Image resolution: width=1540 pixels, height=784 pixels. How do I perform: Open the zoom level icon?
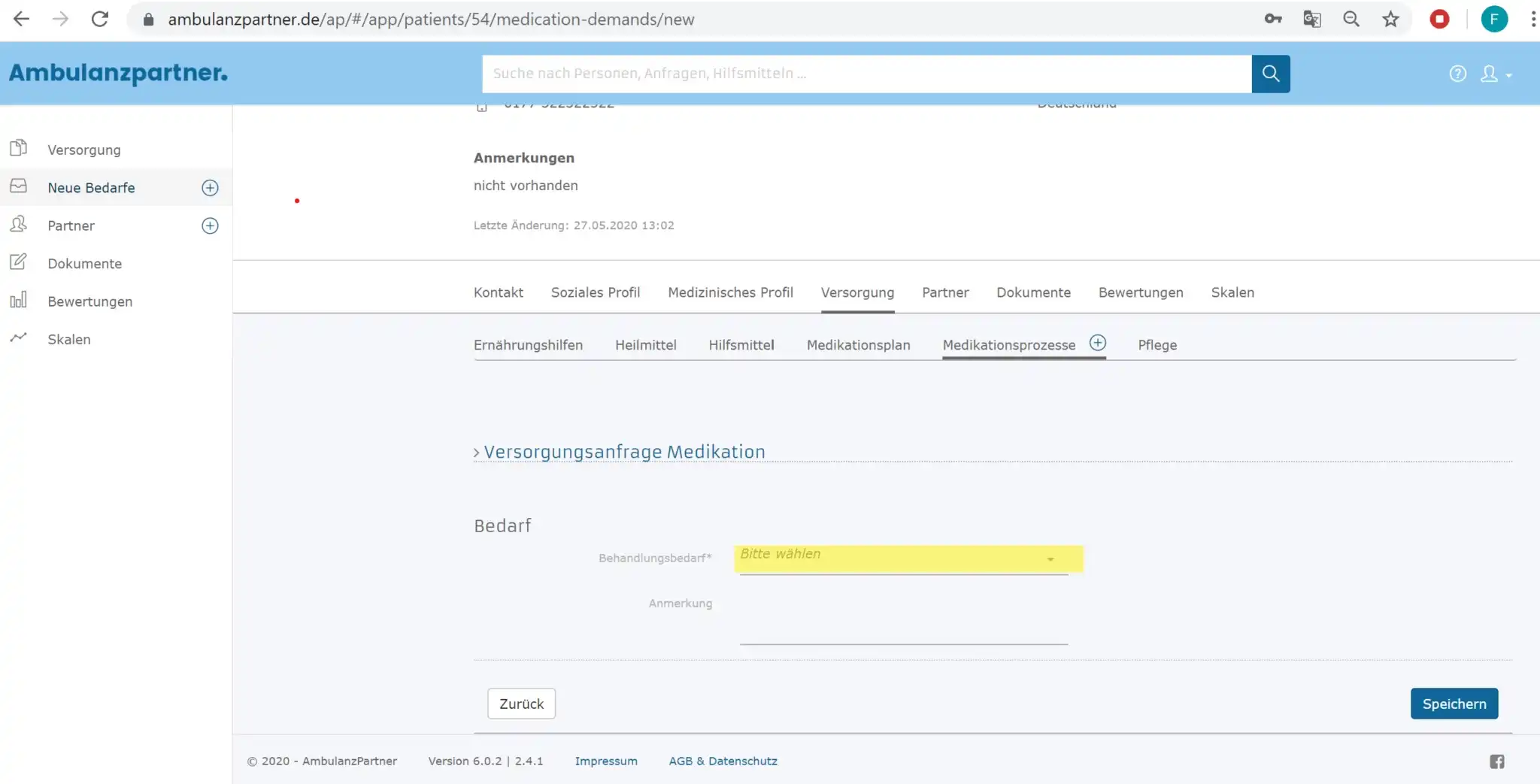tap(1351, 20)
